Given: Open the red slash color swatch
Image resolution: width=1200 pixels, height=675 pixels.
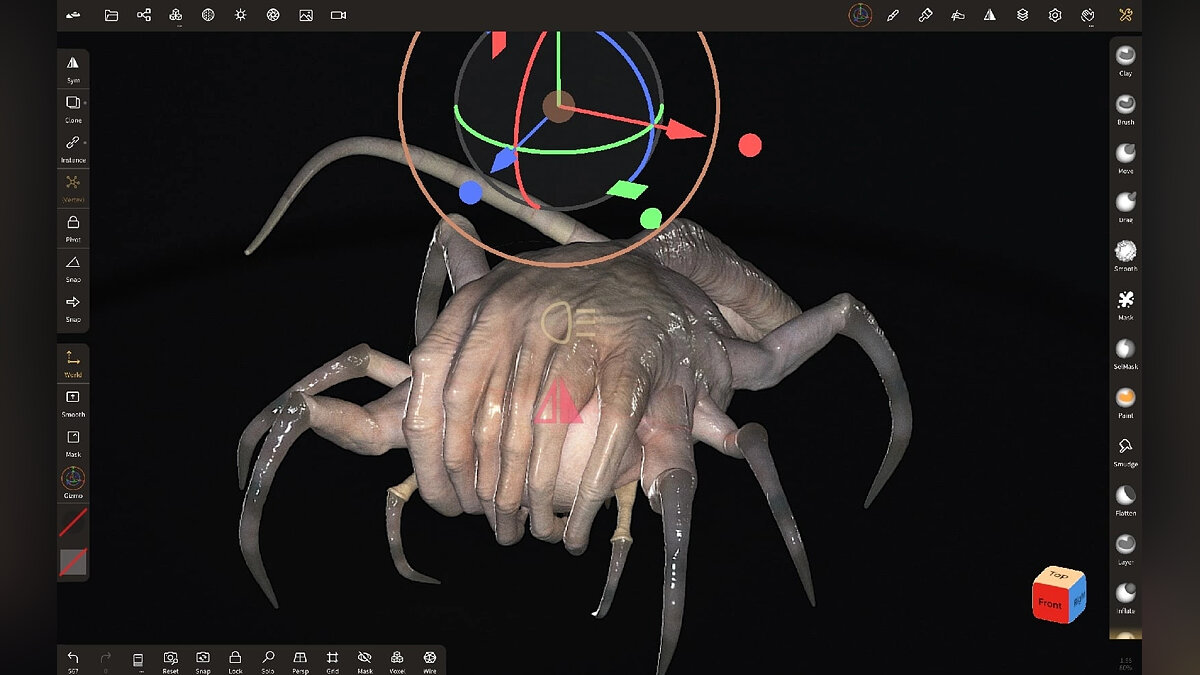Looking at the screenshot, I should pos(73,522).
